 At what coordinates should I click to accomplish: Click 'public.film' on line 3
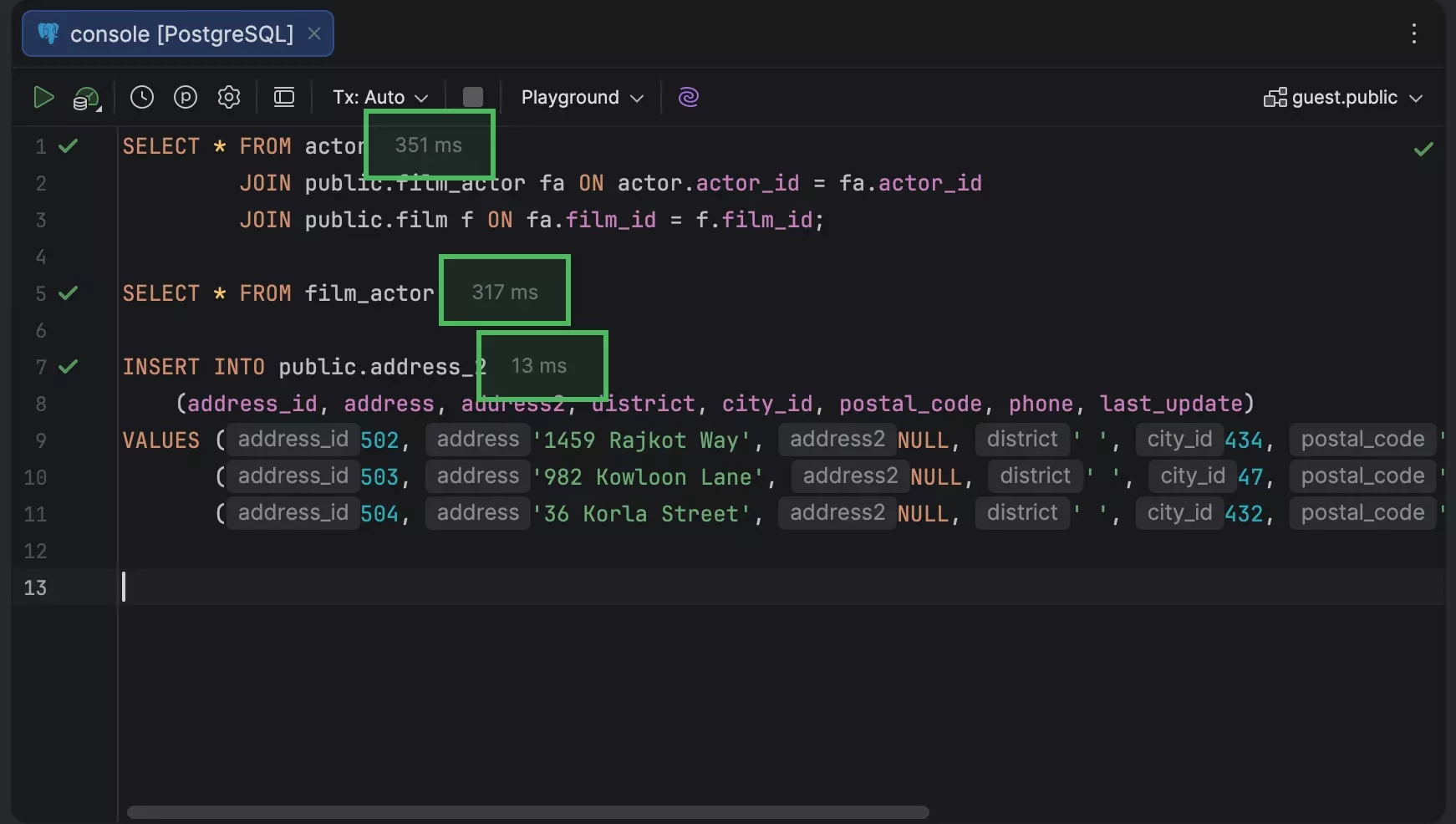tap(376, 220)
